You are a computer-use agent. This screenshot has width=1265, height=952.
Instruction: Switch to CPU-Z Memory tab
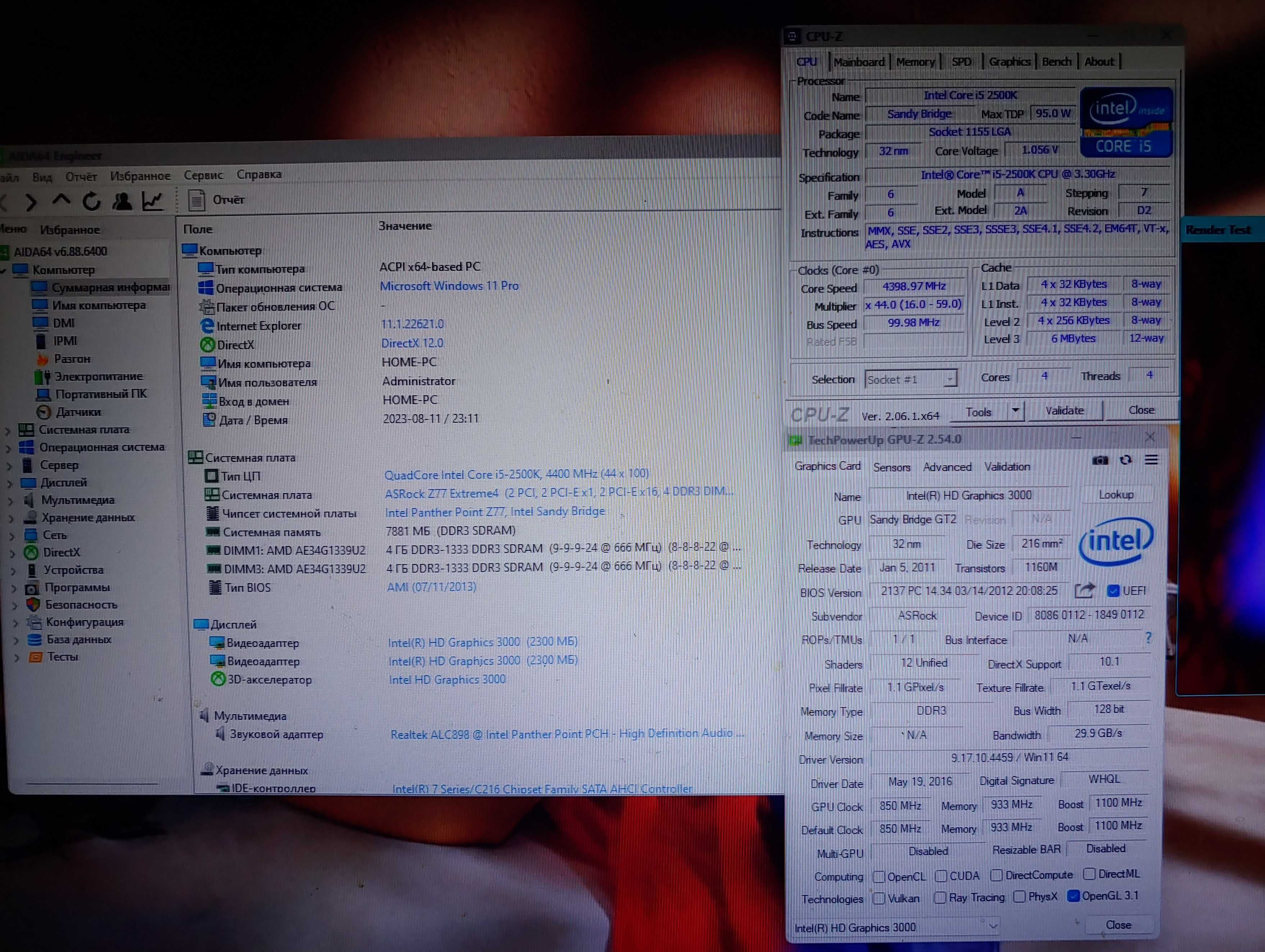[915, 62]
